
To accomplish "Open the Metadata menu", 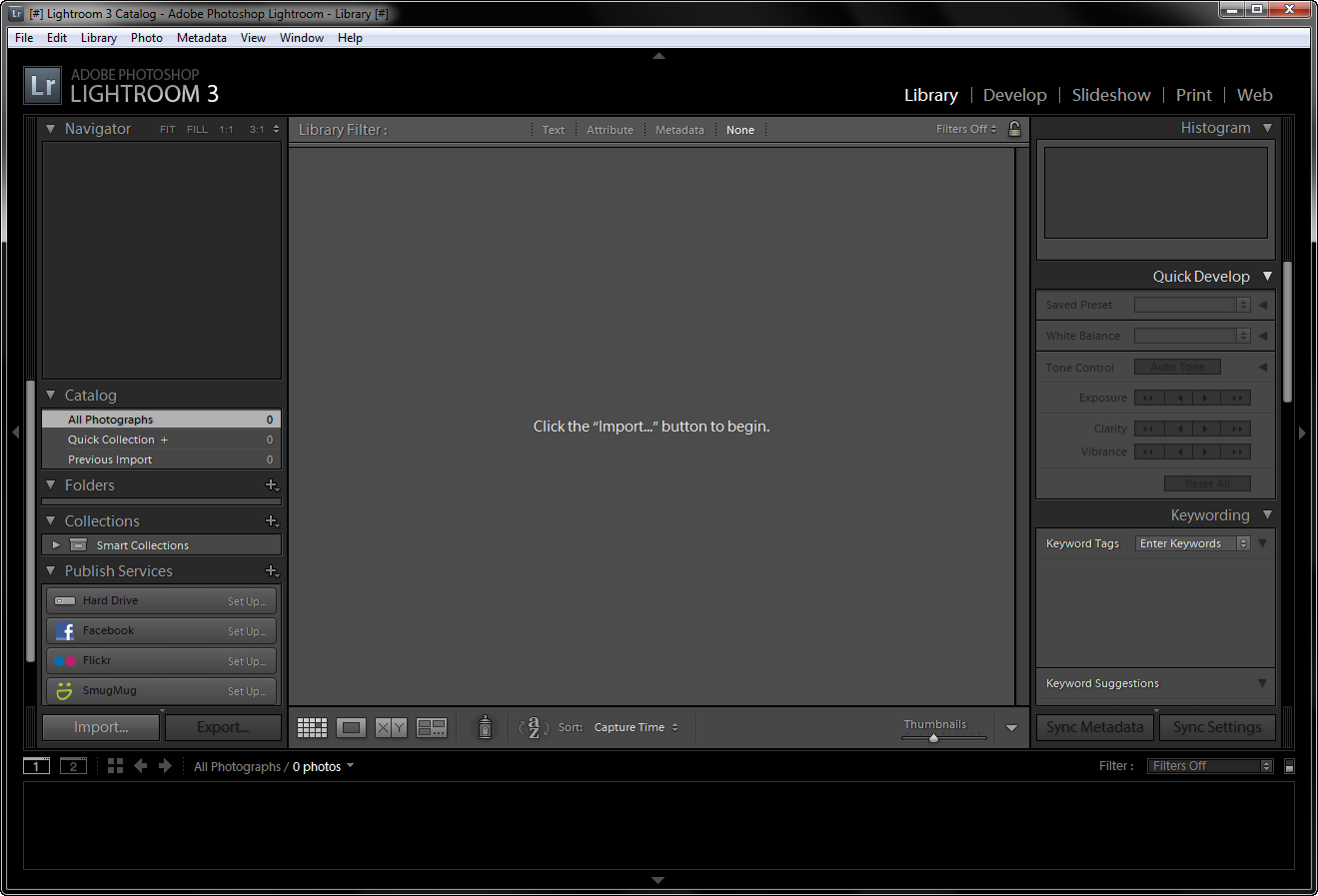I will (201, 37).
